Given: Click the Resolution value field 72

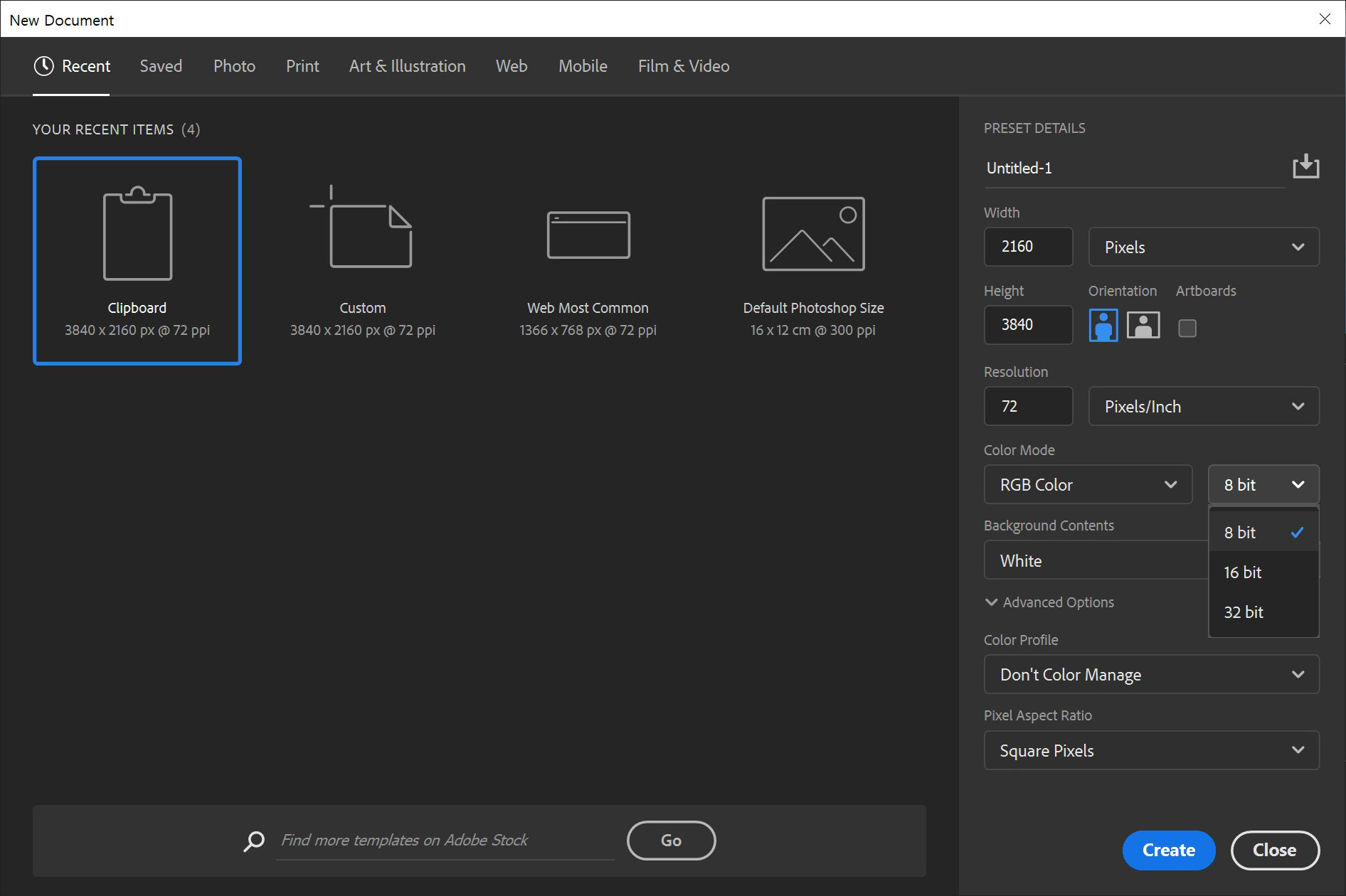Looking at the screenshot, I should point(1028,406).
